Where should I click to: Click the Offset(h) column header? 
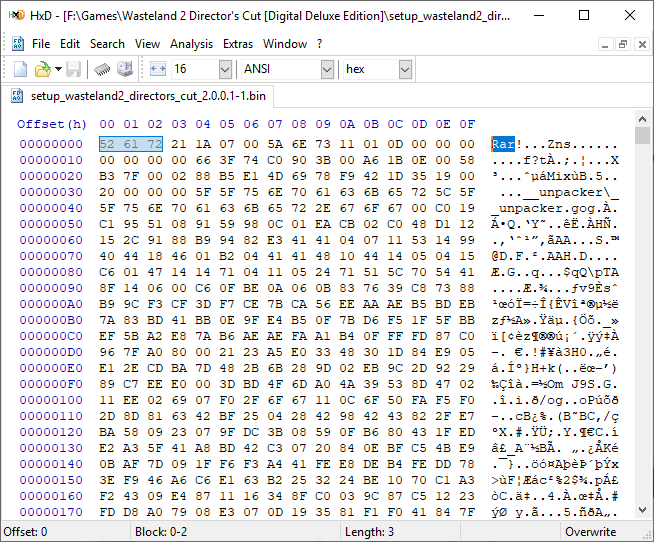coord(52,124)
